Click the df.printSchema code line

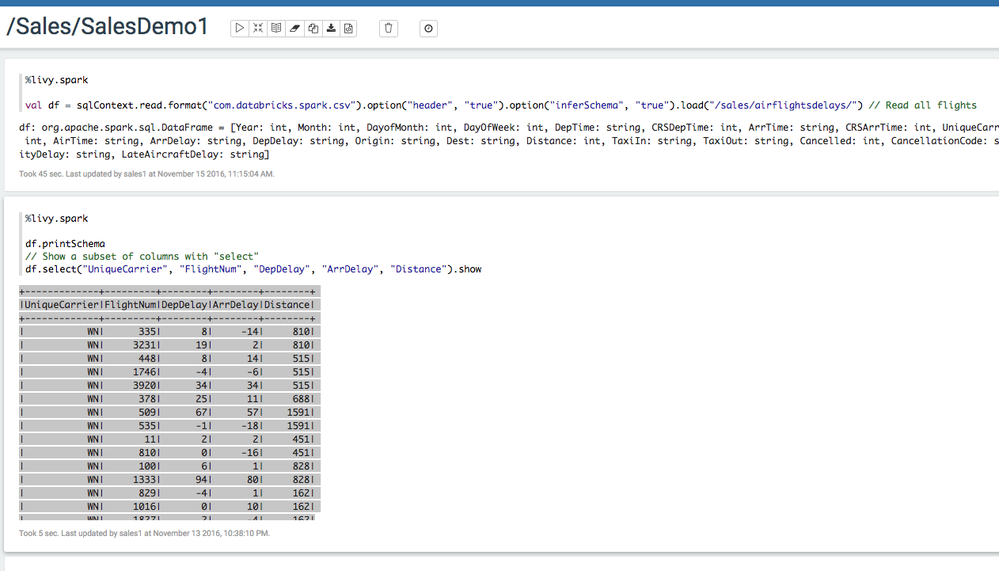click(x=65, y=243)
